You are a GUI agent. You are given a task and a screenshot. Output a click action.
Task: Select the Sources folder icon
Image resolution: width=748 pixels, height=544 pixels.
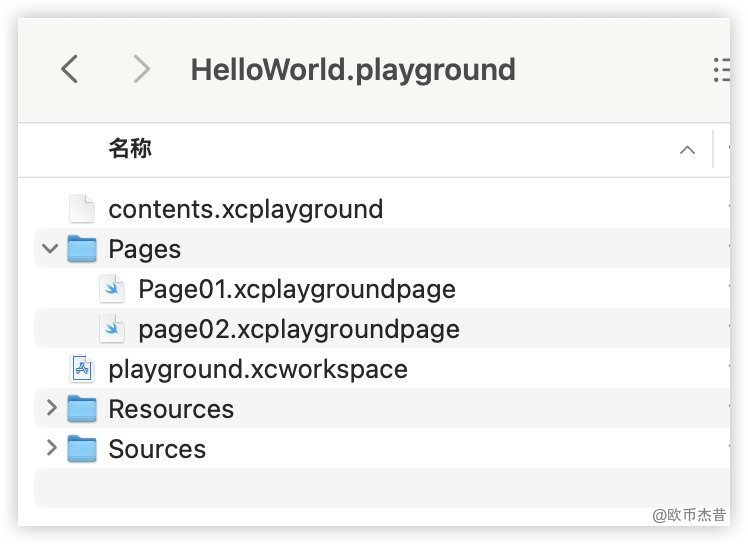pyautogui.click(x=82, y=449)
